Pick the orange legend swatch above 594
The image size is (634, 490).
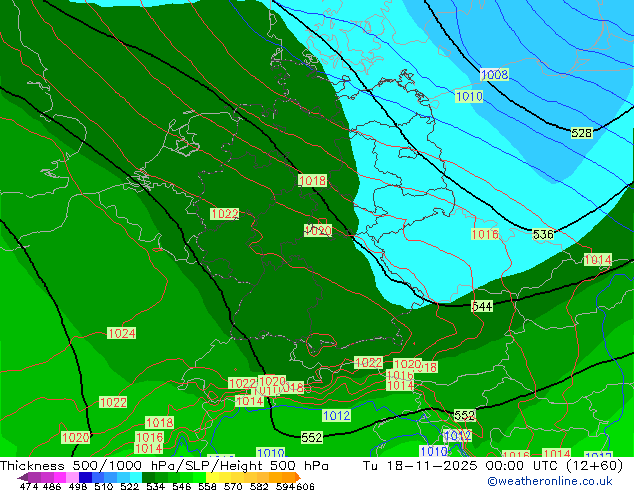point(287,477)
